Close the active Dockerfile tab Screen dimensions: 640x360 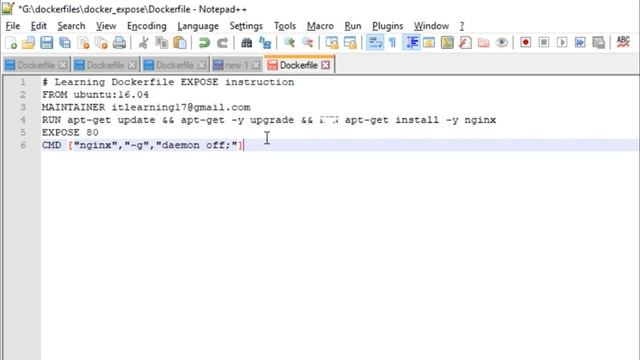tap(325, 65)
